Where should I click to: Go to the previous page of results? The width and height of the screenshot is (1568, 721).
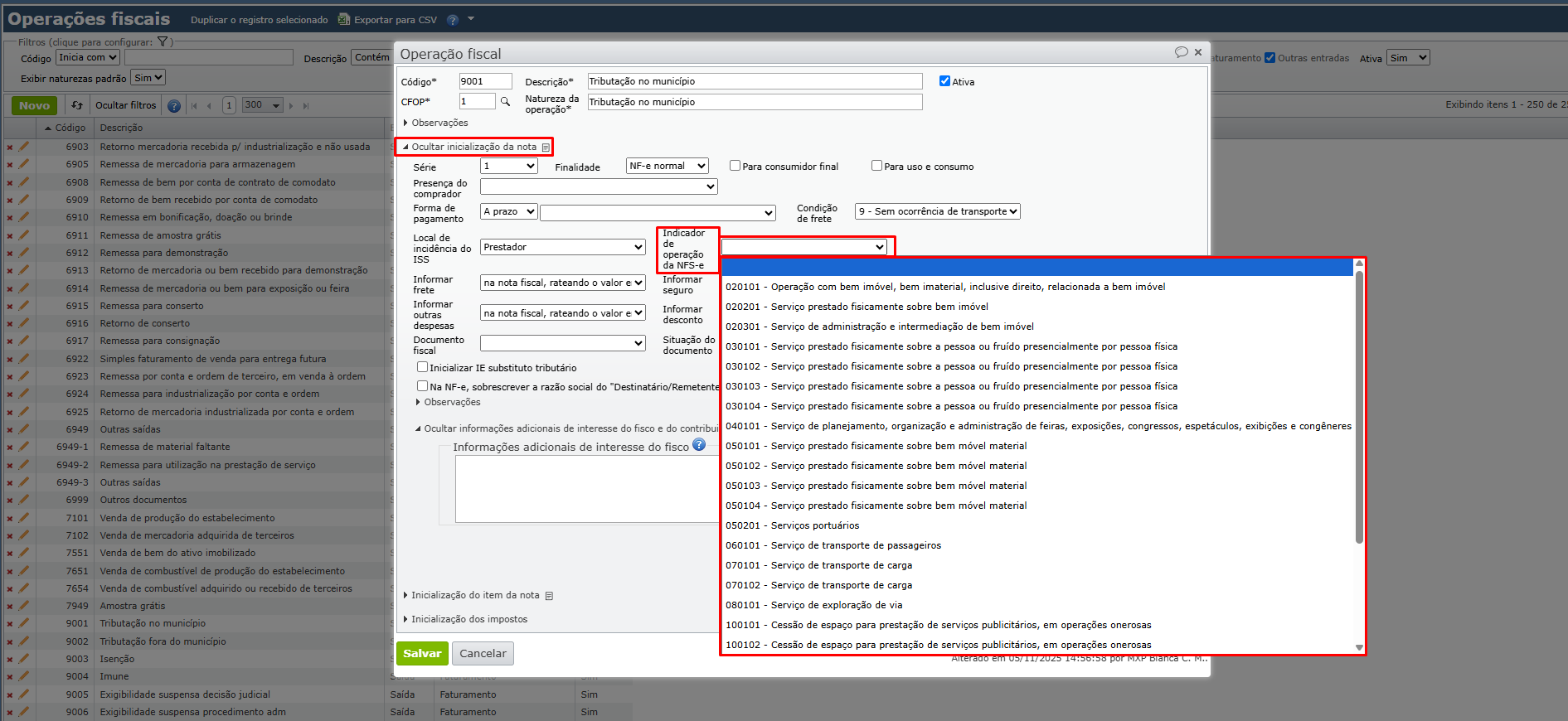tap(209, 105)
